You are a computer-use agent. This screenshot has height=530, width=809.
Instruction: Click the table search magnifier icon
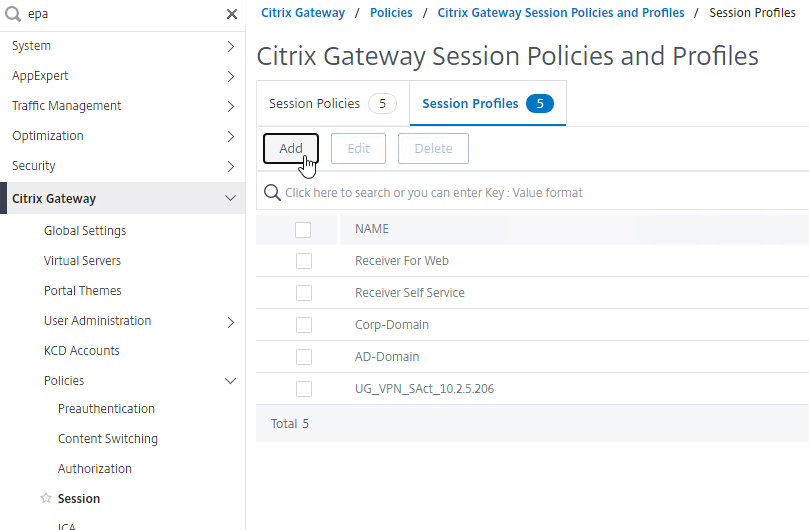click(272, 193)
